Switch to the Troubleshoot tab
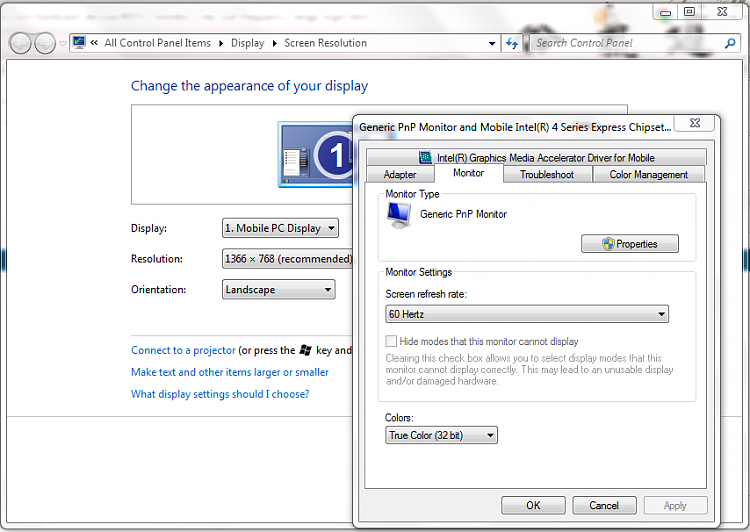The width and height of the screenshot is (750, 532). click(x=547, y=175)
